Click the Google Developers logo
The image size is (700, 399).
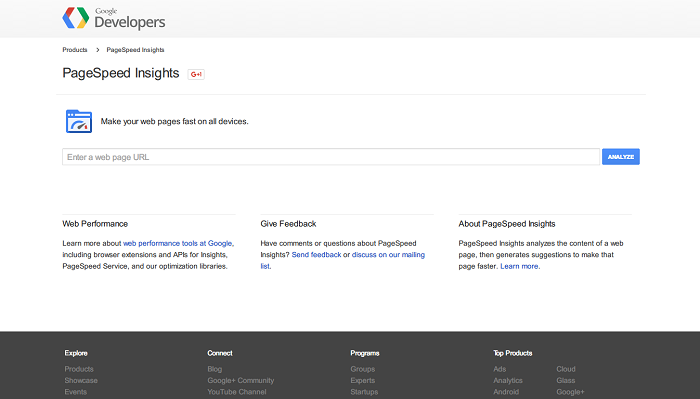point(114,18)
